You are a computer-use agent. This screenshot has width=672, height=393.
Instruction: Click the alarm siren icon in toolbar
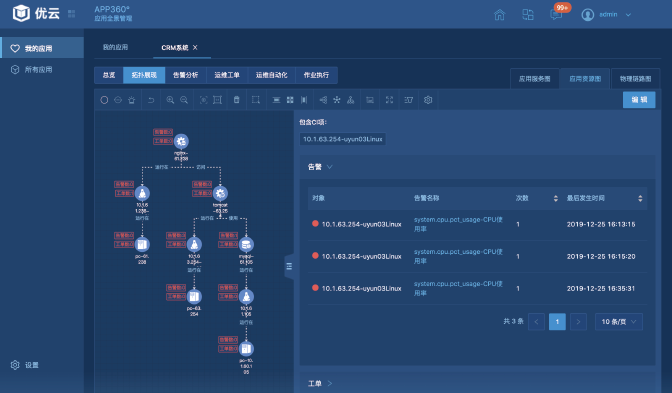point(132,100)
